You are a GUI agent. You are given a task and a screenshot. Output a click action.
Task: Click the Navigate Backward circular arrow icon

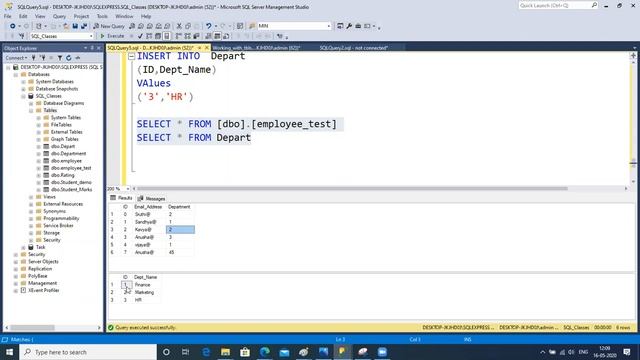[13, 26]
